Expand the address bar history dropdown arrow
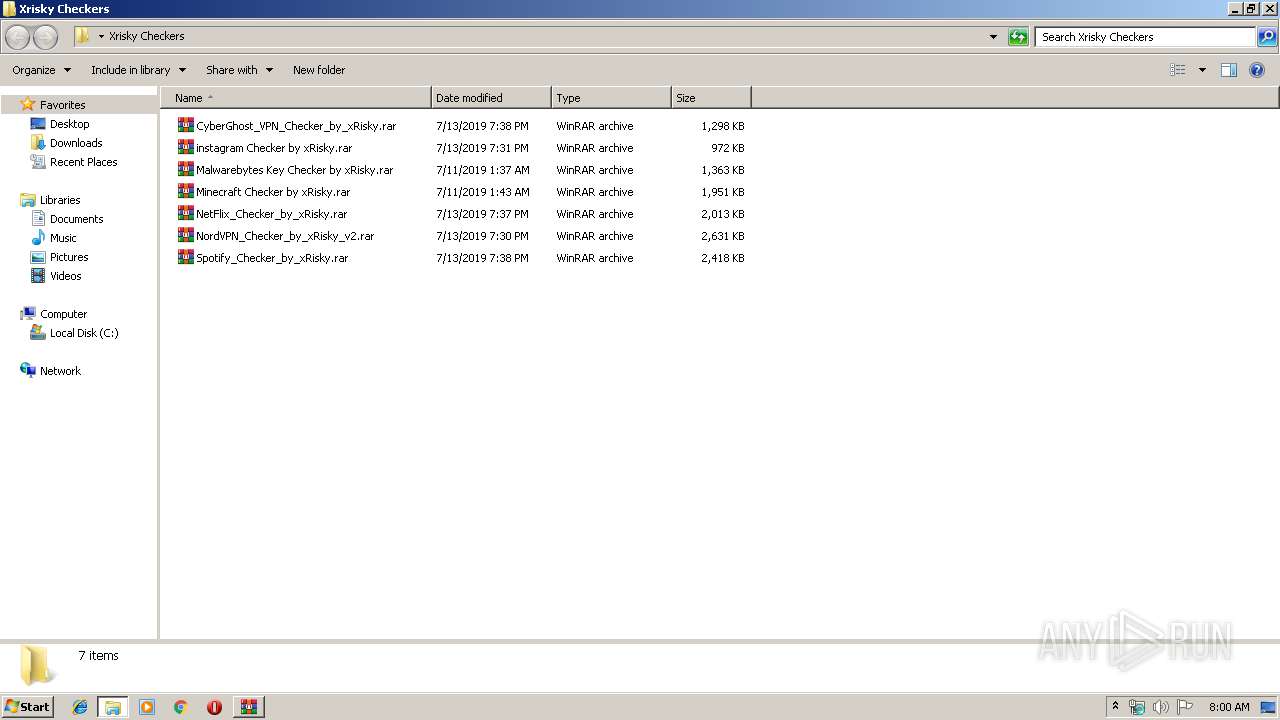The height and width of the screenshot is (720, 1280). coord(993,37)
